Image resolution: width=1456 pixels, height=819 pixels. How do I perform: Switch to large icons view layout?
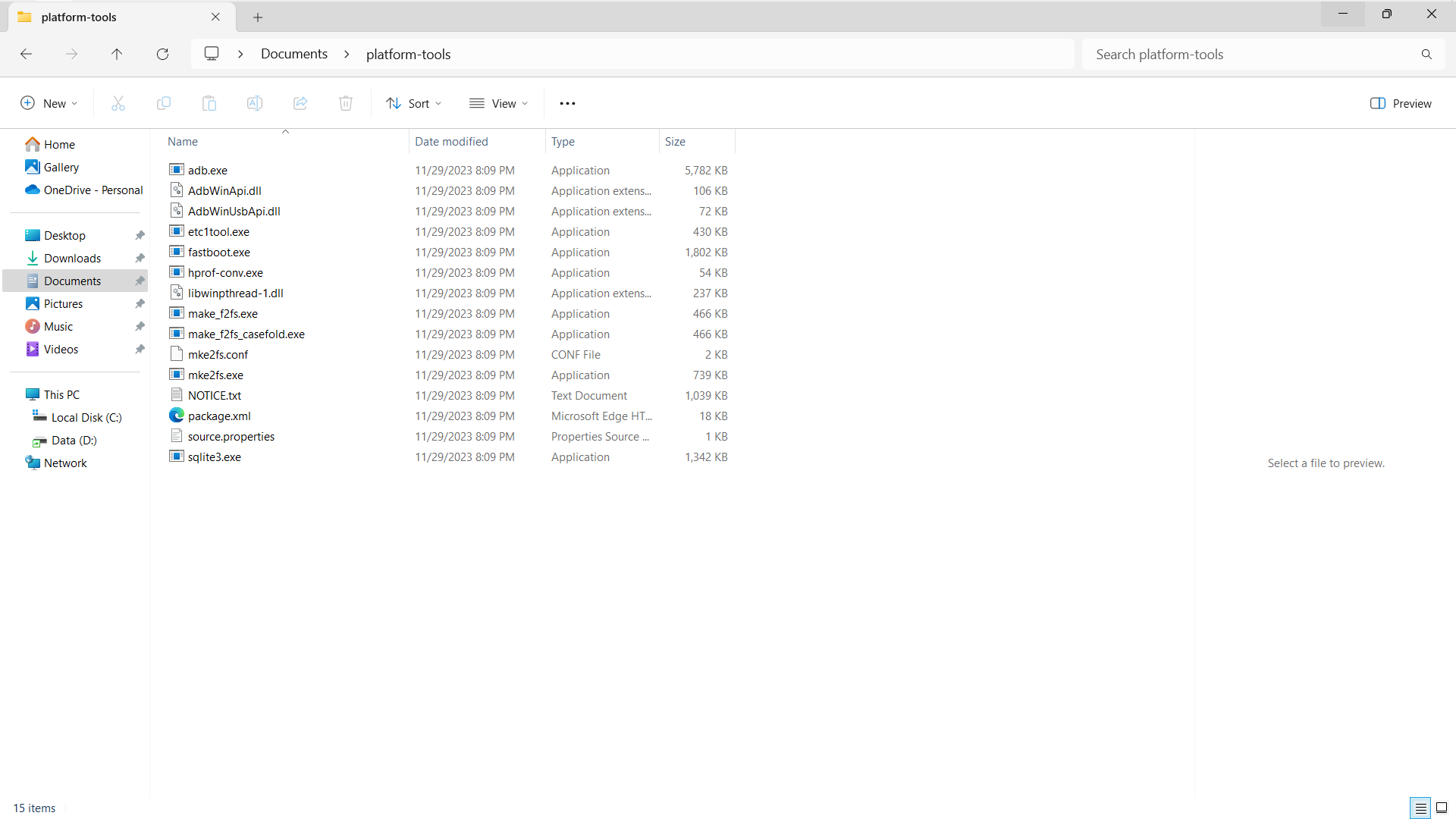1442,808
